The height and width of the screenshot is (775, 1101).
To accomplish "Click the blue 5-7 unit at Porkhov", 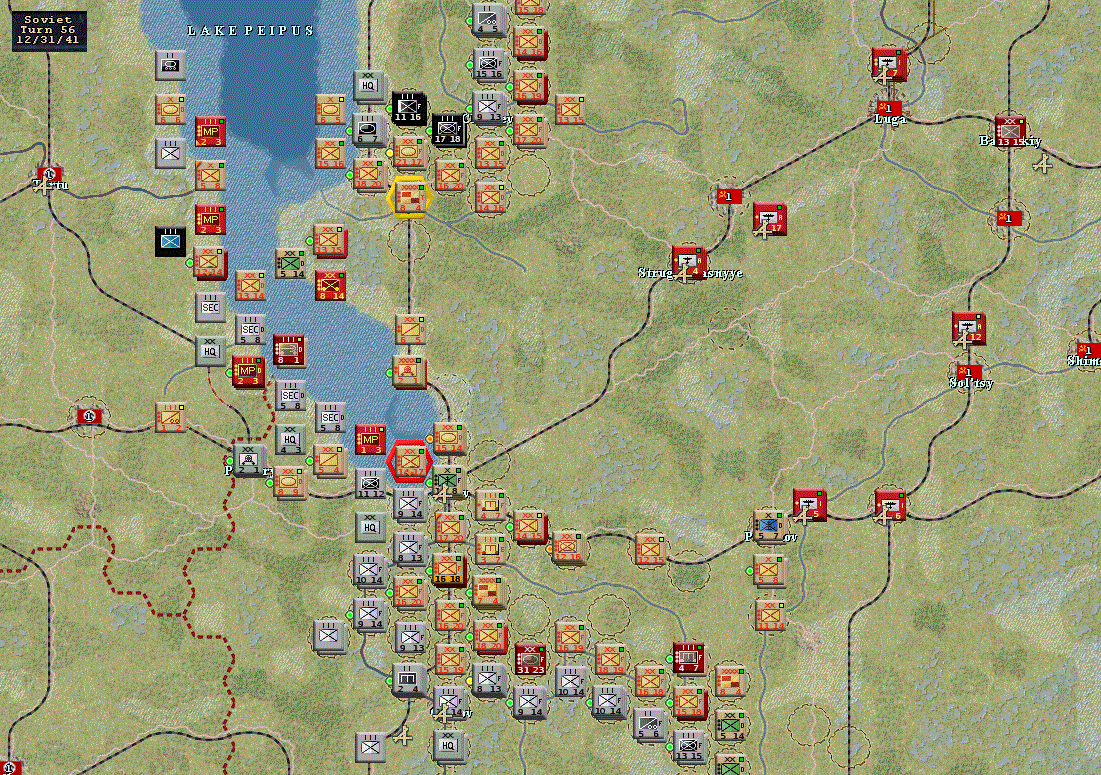I will pyautogui.click(x=769, y=526).
